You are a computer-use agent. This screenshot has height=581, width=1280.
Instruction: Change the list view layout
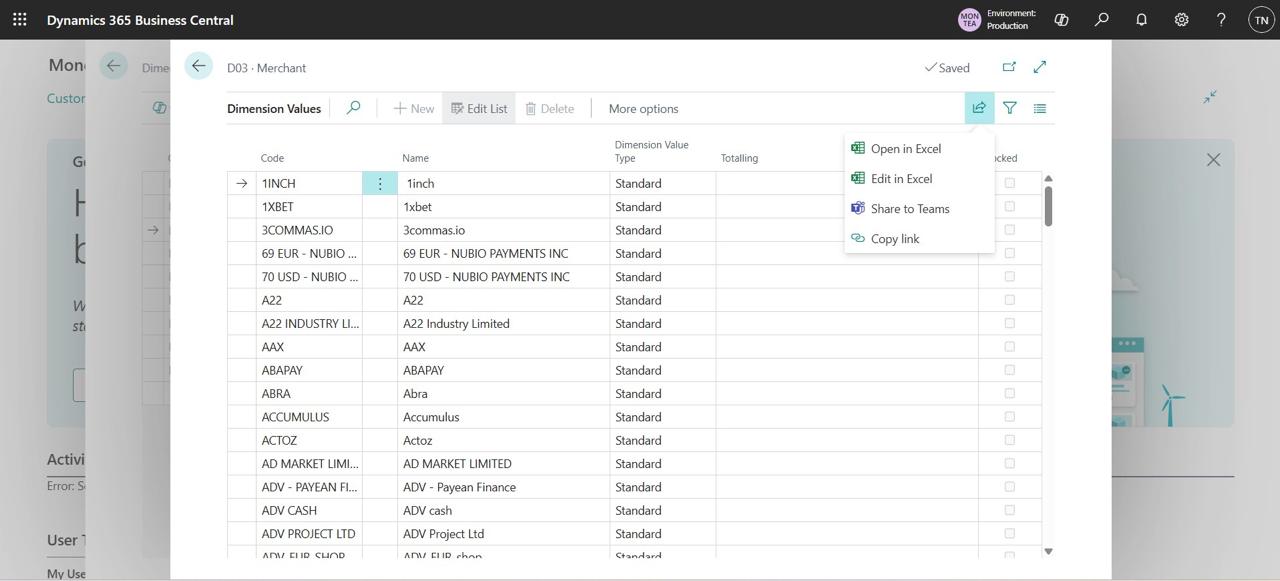click(x=1040, y=108)
